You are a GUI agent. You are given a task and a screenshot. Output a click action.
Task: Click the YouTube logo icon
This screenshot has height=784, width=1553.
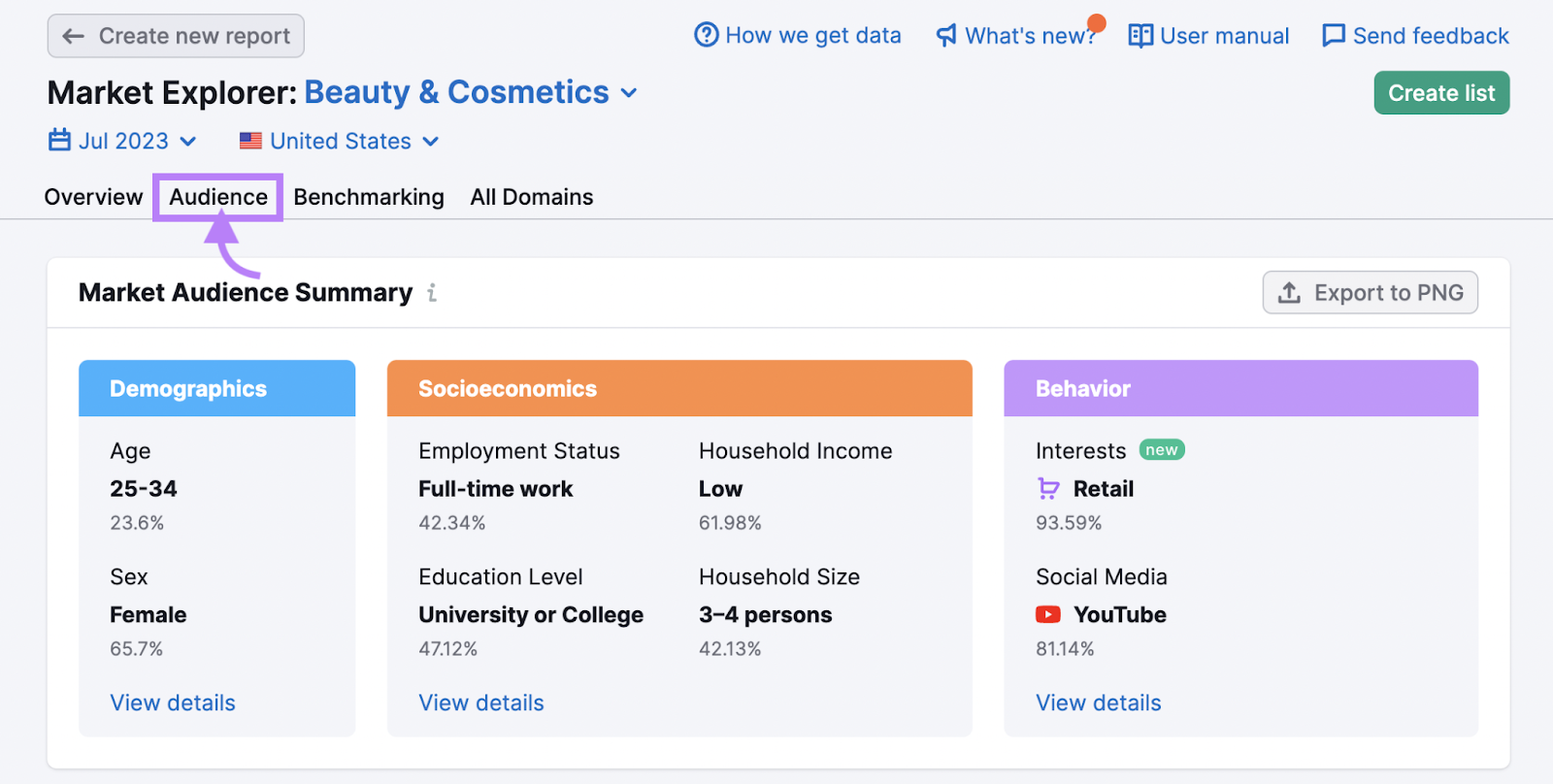(1048, 615)
